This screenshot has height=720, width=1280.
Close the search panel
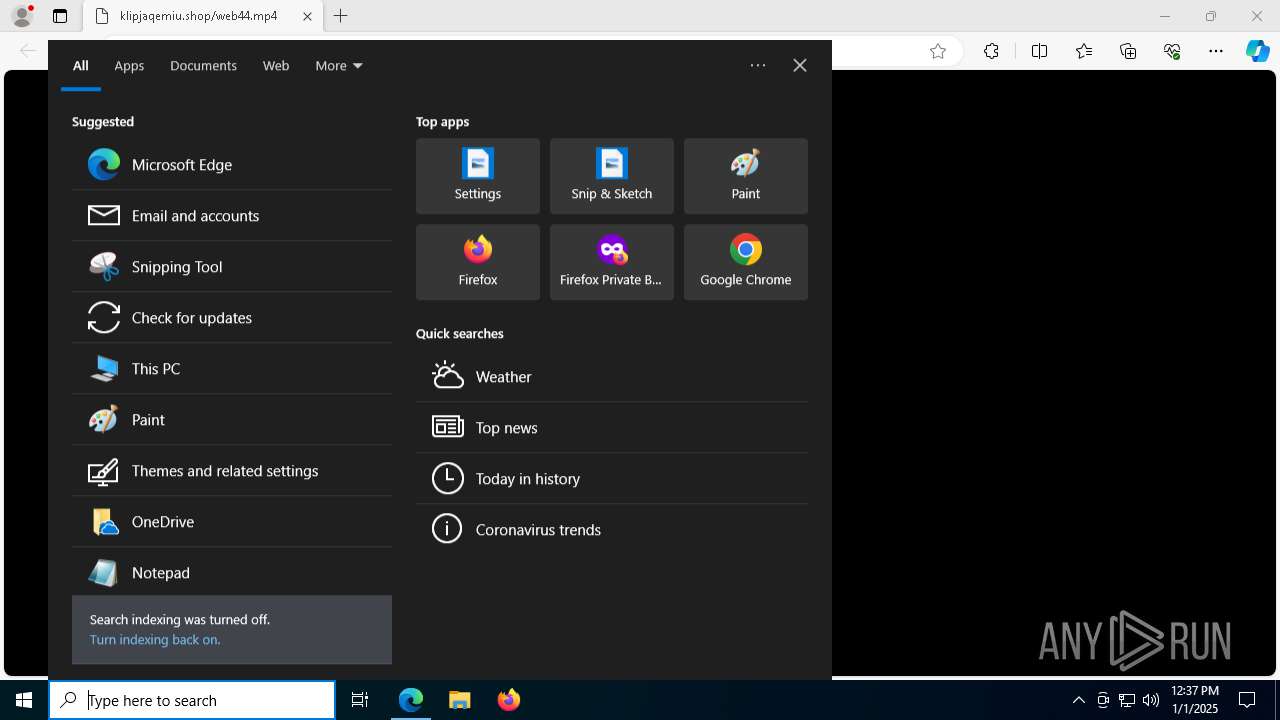coord(800,65)
